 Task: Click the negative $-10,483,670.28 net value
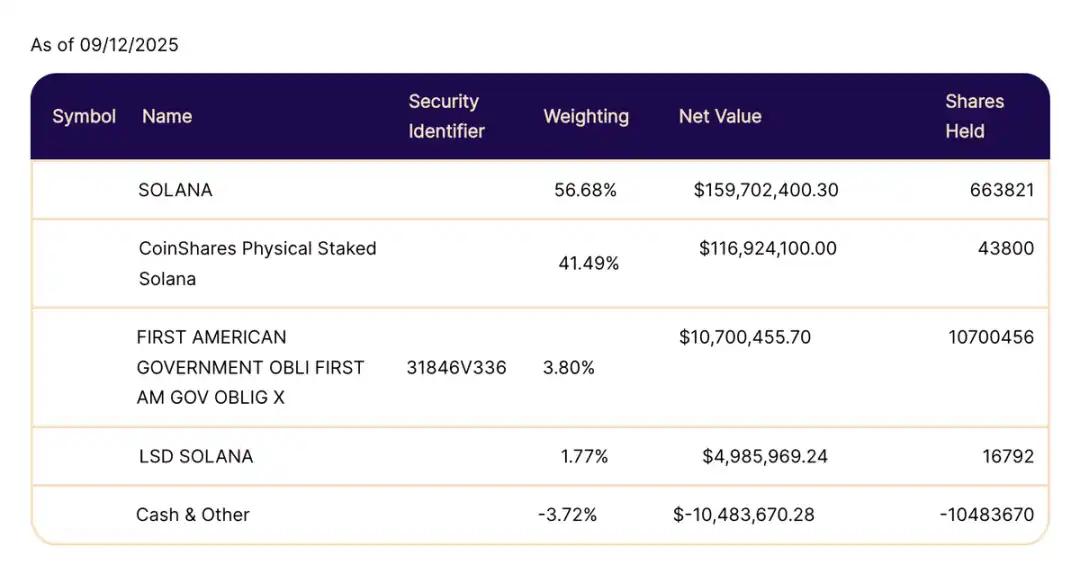pyautogui.click(x=744, y=515)
